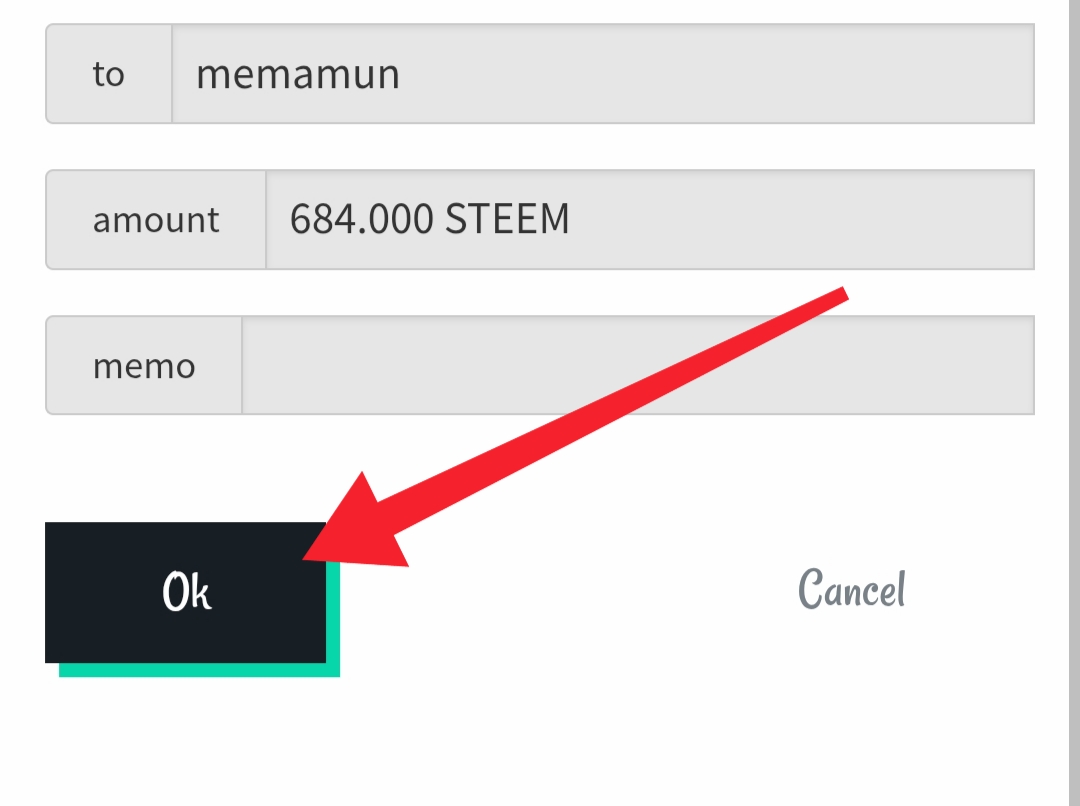
Task: Click the blank area below the Cancel link
Action: tap(851, 710)
